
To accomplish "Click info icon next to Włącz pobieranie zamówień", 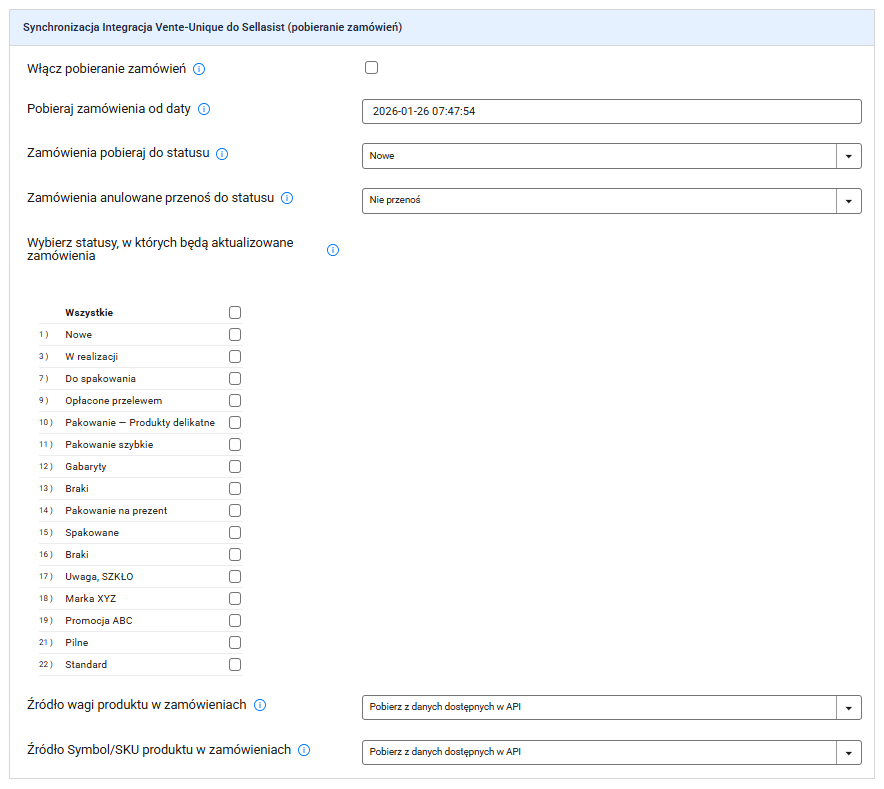I will point(199,69).
